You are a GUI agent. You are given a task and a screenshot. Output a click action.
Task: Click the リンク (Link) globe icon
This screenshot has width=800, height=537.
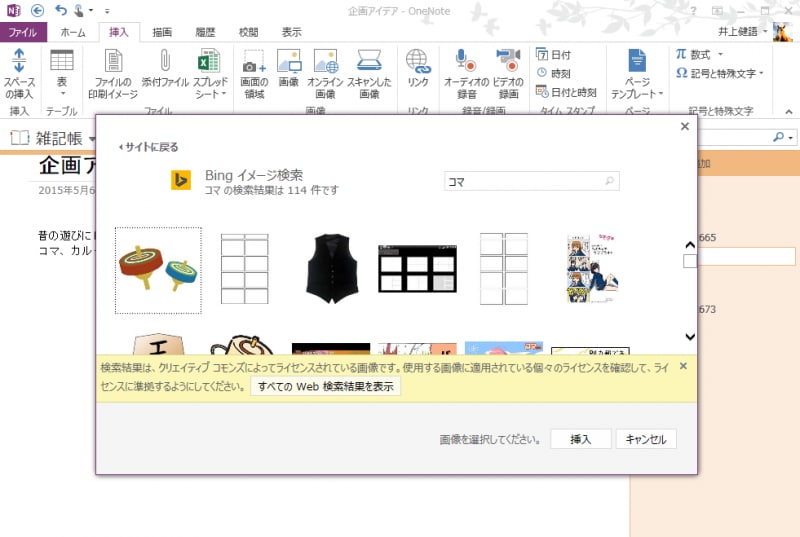pyautogui.click(x=418, y=61)
